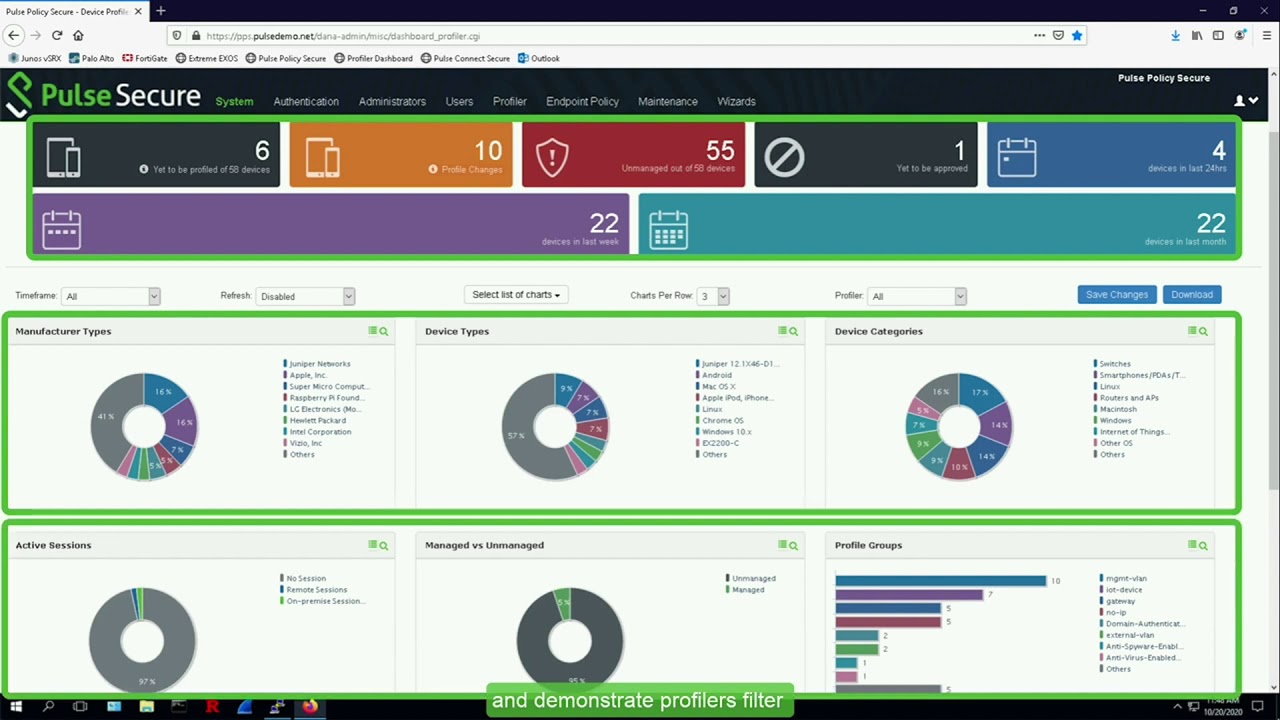Open the Manufacturer Types chart list-search icon
1280x720 pixels.
point(378,331)
